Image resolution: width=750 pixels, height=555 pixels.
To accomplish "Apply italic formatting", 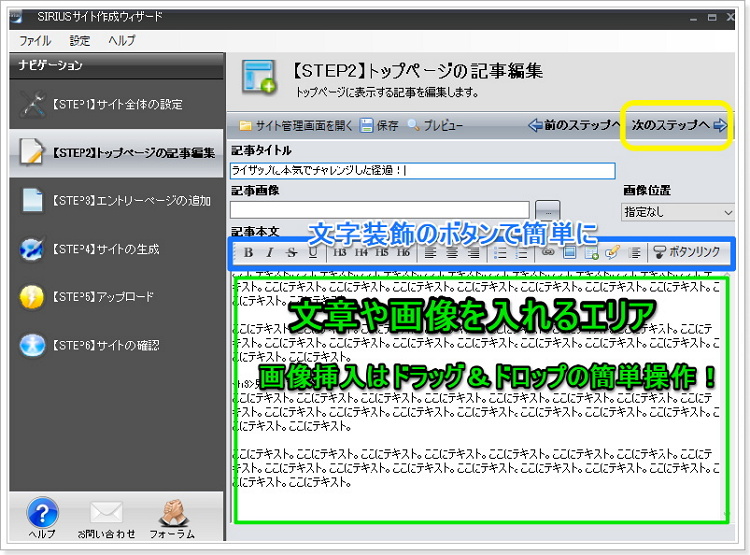I will pyautogui.click(x=270, y=253).
